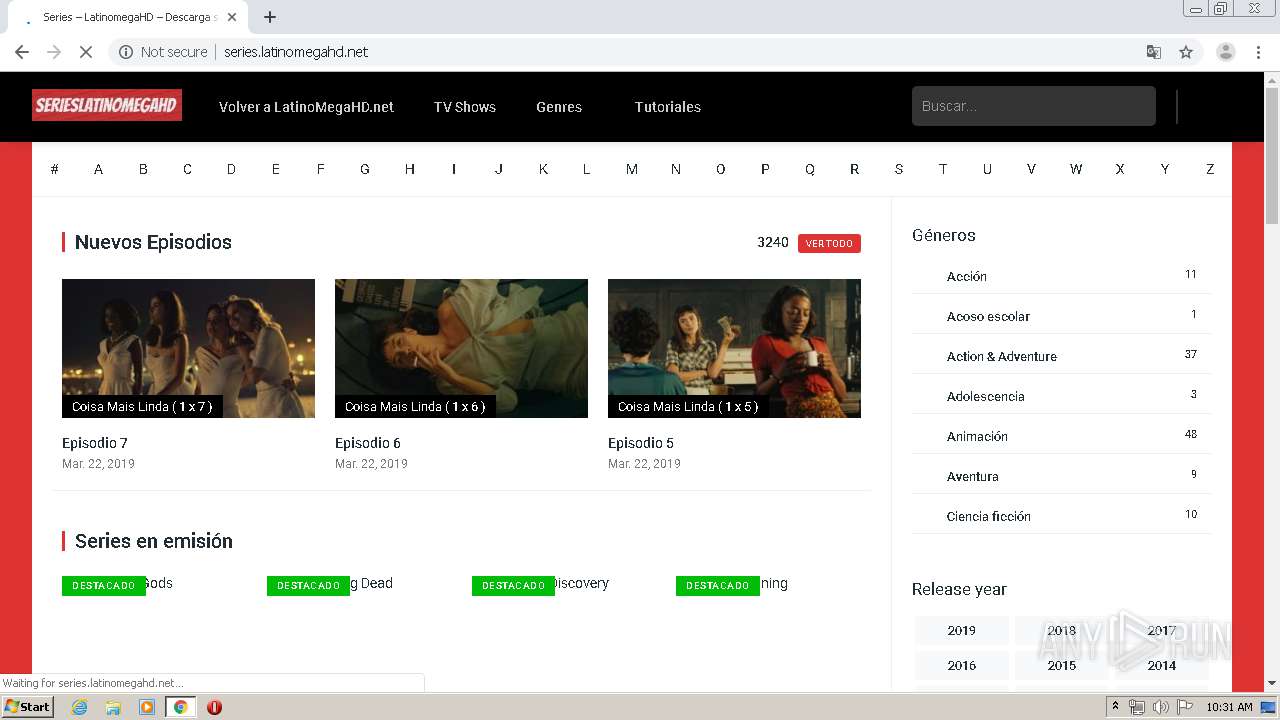Open the network tray icon
Screen dimensions: 1280x720
tap(1137, 707)
